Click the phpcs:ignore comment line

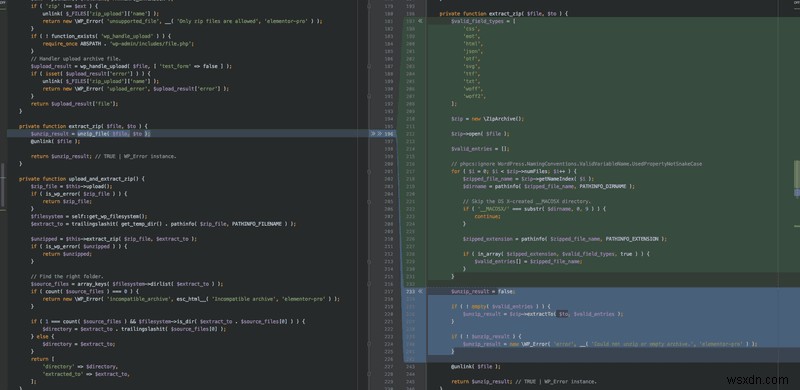[577, 164]
